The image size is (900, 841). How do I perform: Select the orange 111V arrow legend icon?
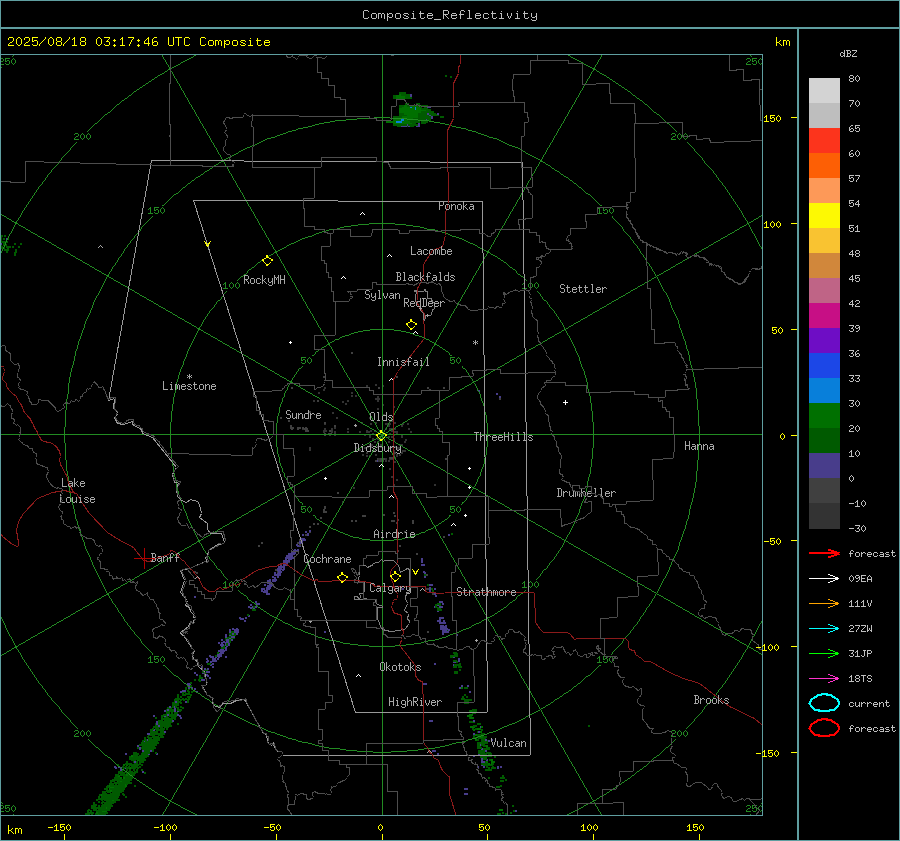coord(824,603)
